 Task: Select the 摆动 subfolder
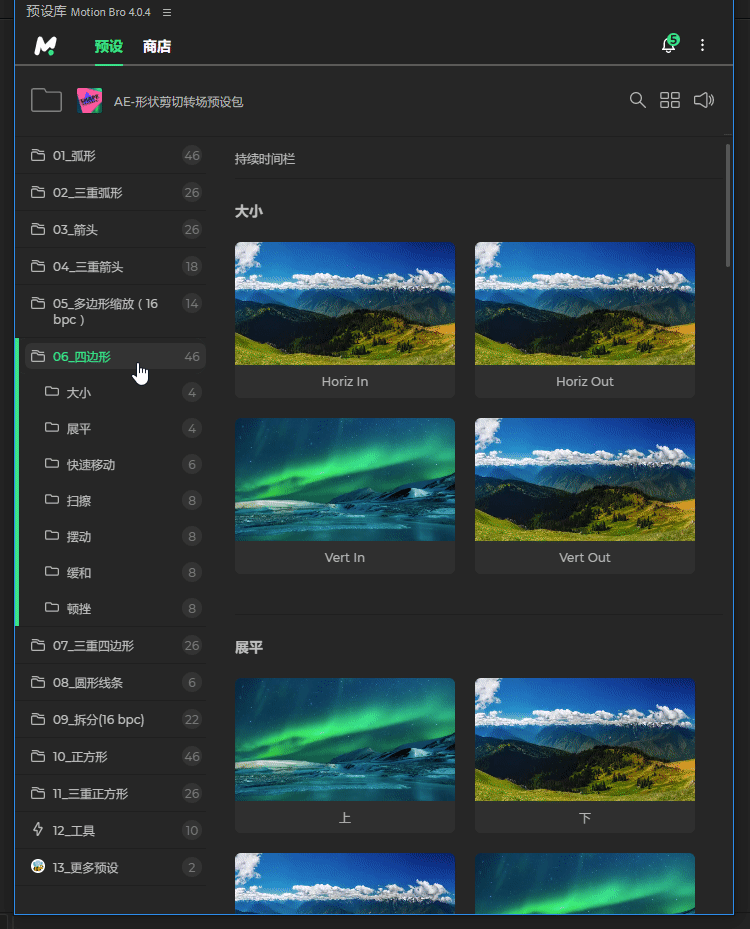click(x=116, y=537)
